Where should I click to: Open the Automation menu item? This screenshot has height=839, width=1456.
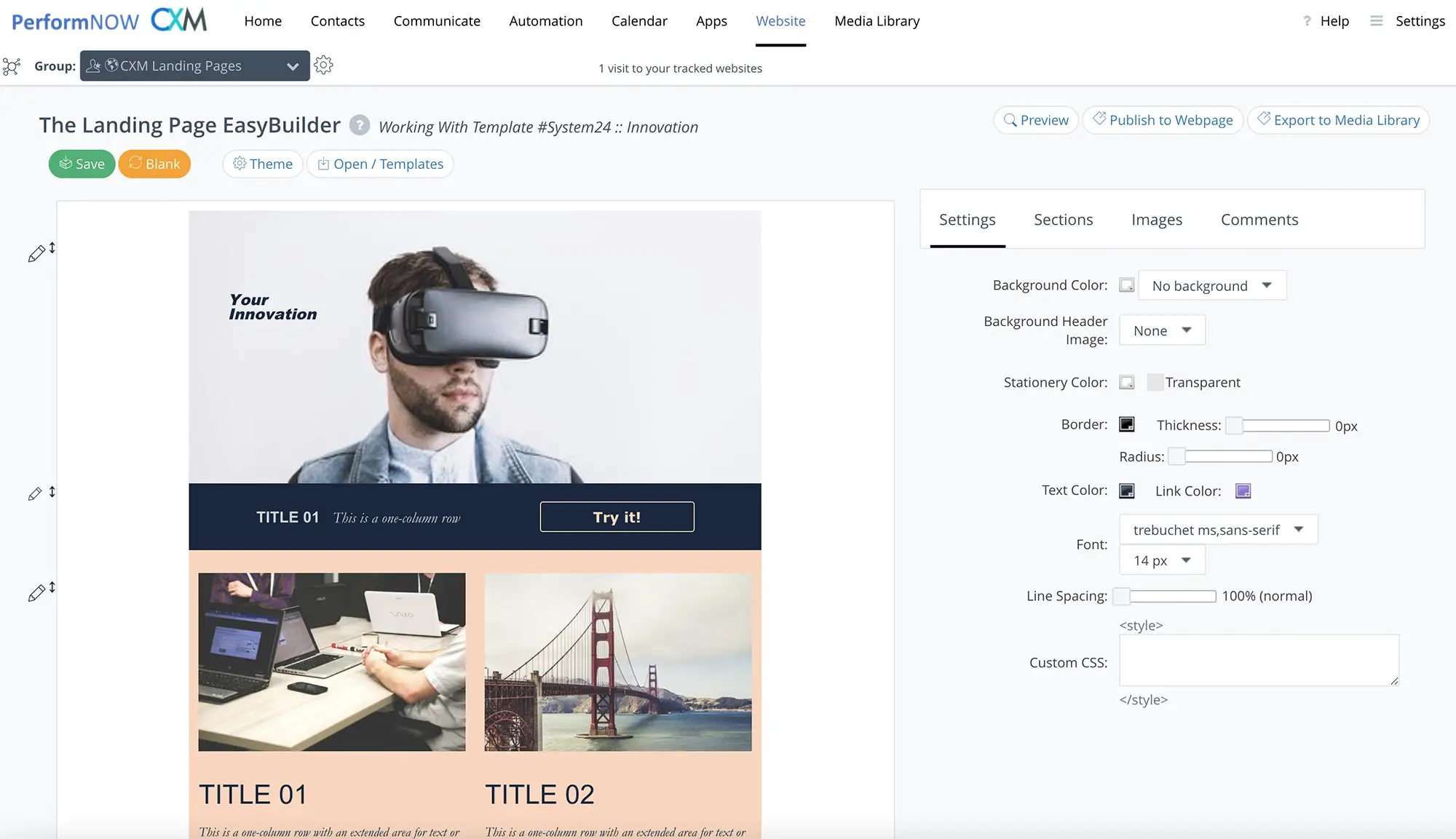545,21
